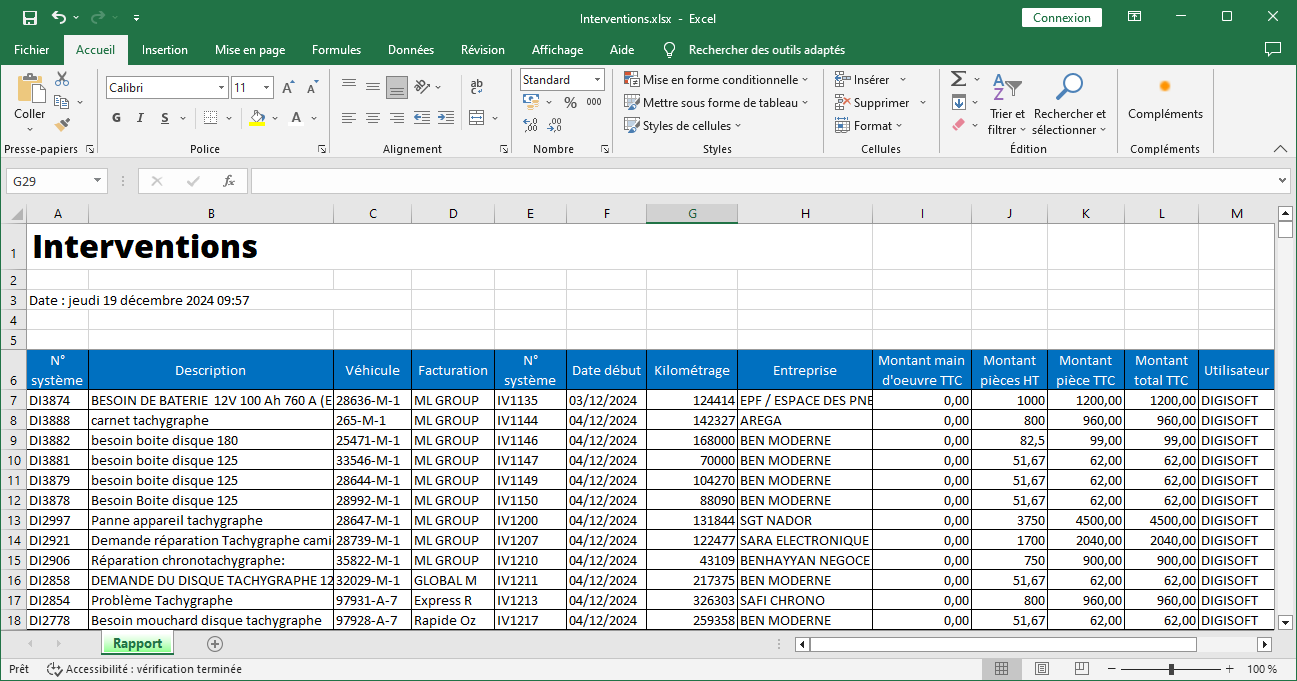The image size is (1297, 681).
Task: Click the Connexion sign-in button
Action: click(1062, 18)
